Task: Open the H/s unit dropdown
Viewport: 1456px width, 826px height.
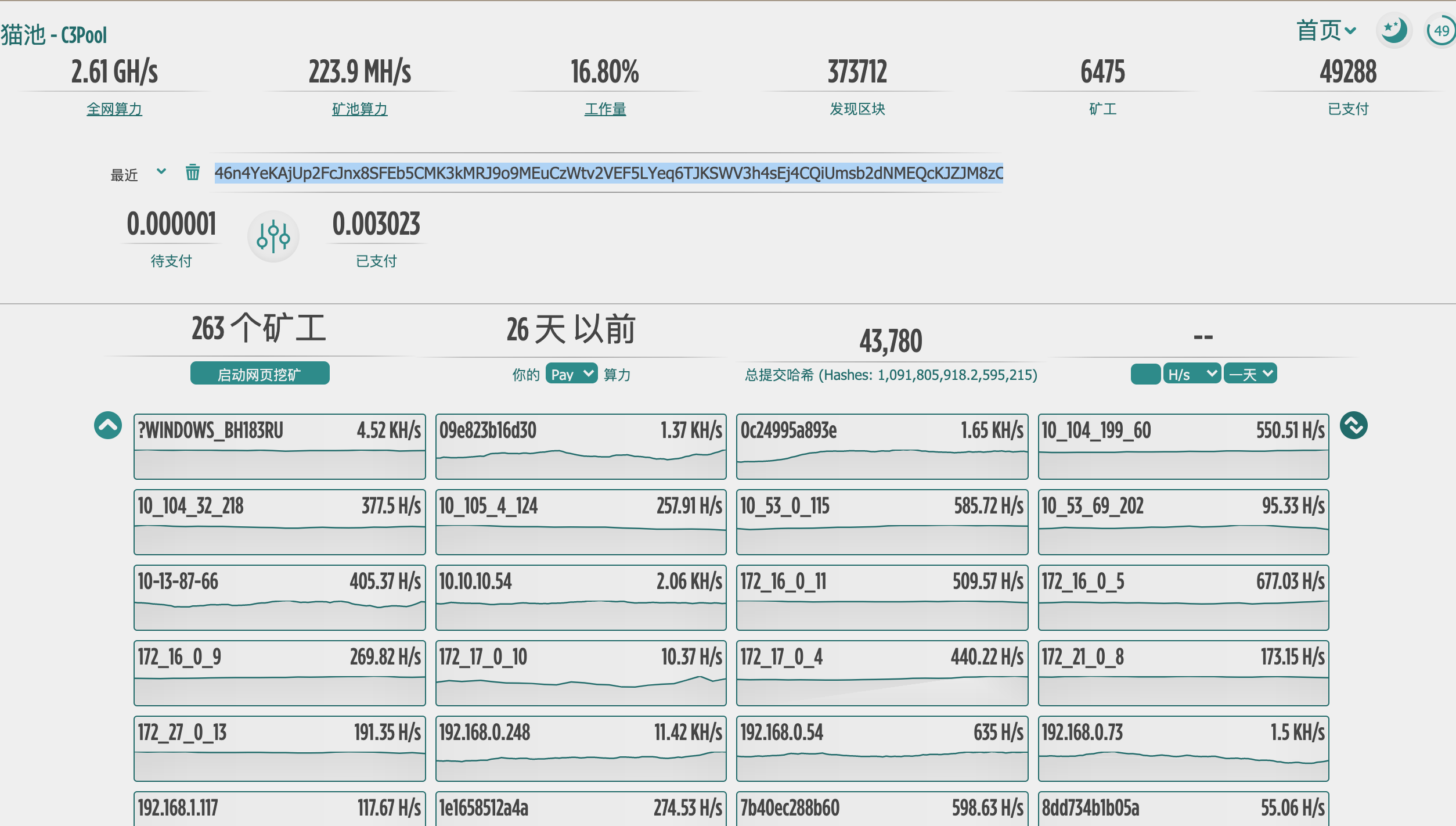Action: pos(1192,374)
